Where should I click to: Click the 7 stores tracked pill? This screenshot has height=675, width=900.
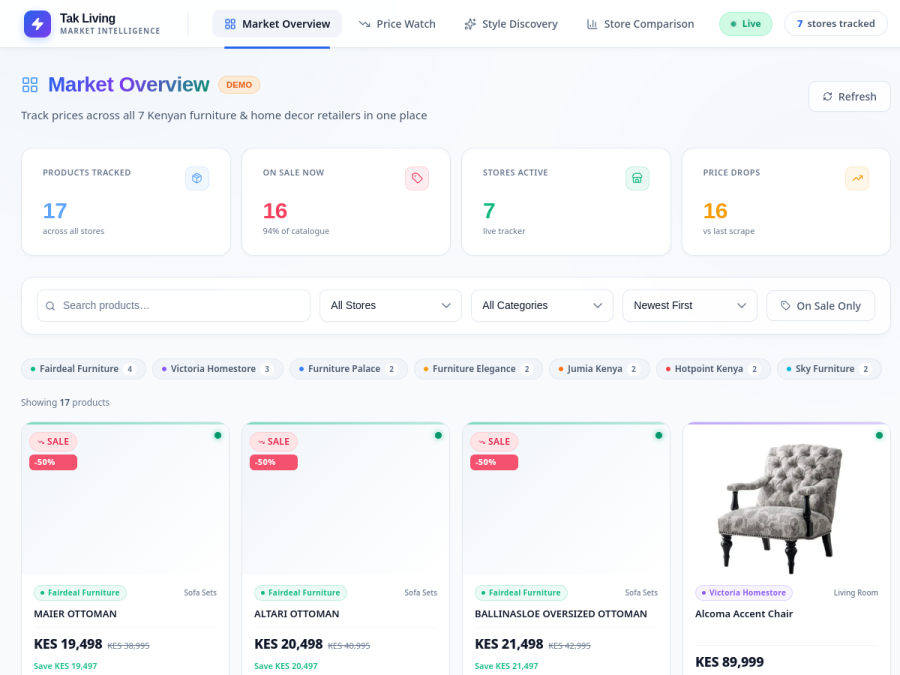point(836,24)
